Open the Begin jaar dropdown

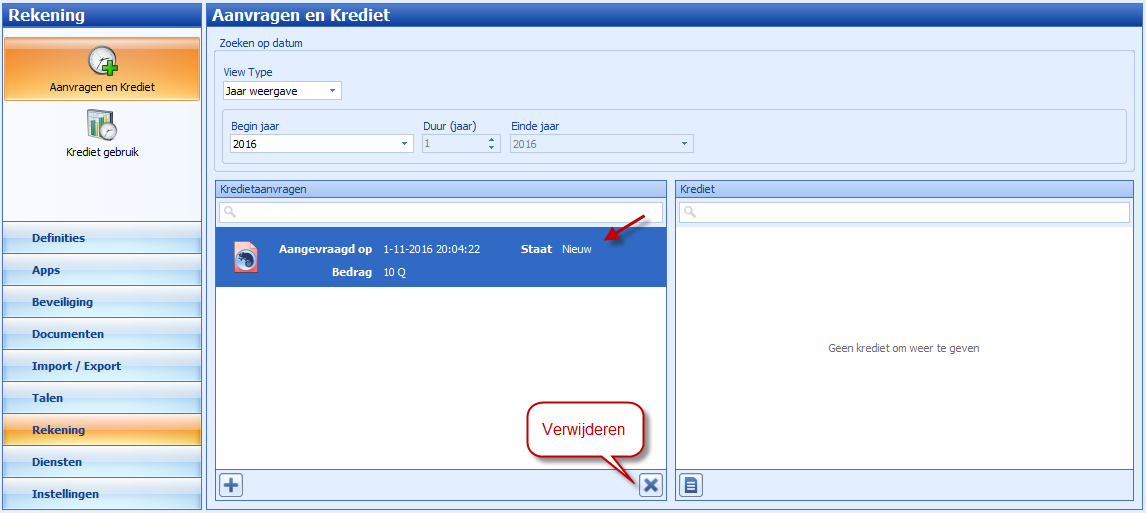click(x=405, y=144)
